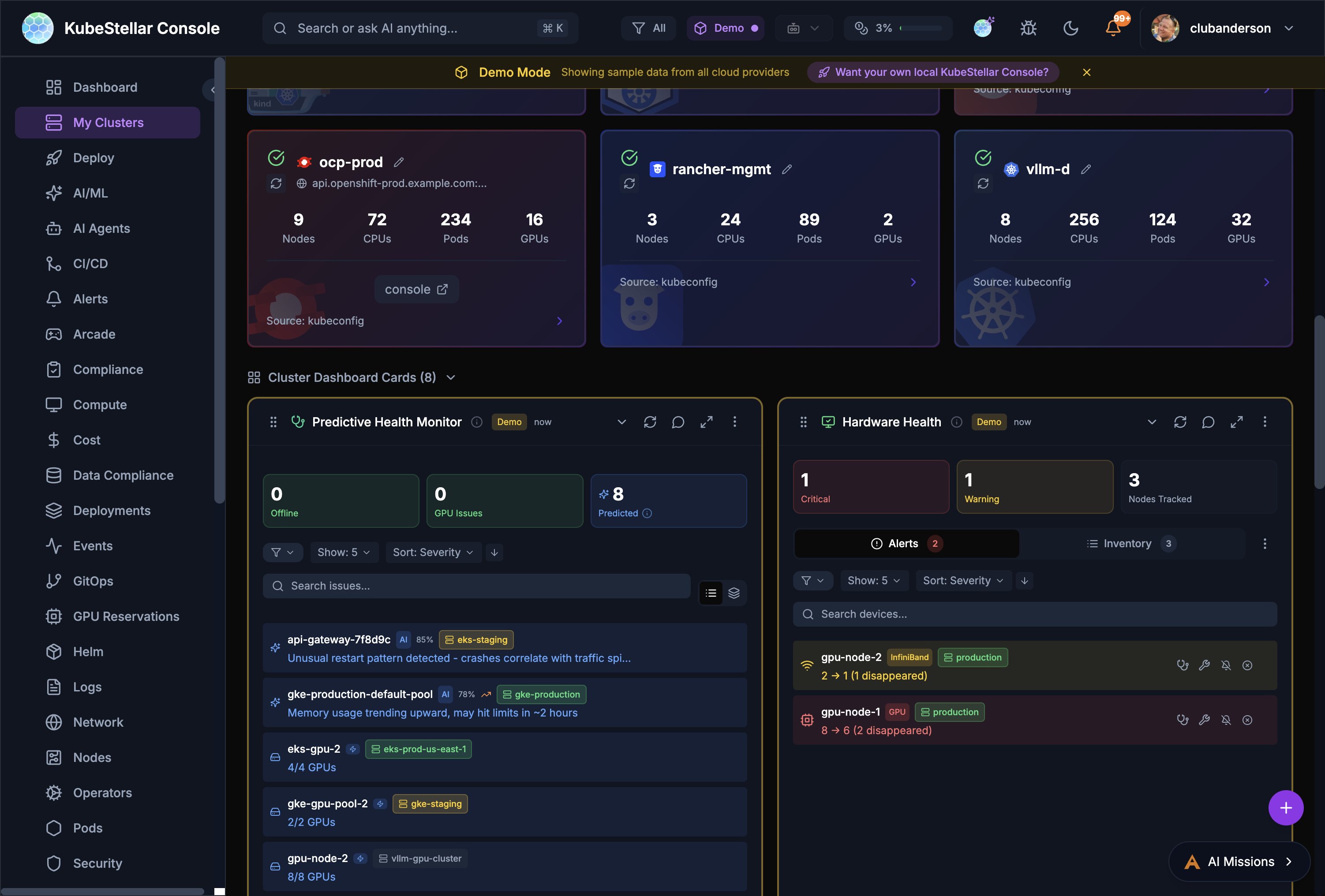The height and width of the screenshot is (896, 1325).
Task: Click the Search issues input field
Action: click(x=476, y=586)
